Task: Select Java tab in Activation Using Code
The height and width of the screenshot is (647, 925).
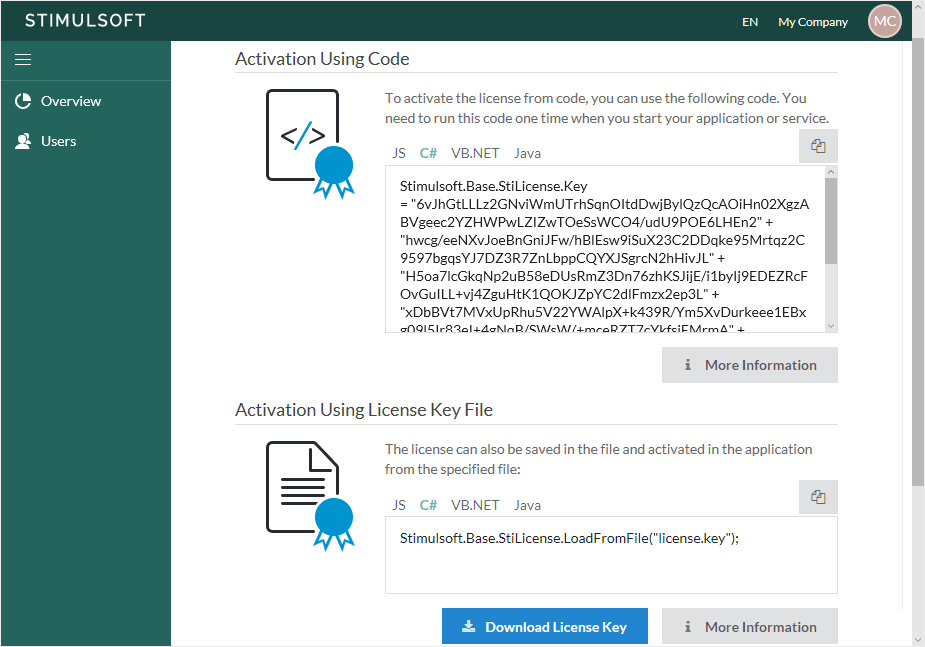Action: tap(527, 153)
